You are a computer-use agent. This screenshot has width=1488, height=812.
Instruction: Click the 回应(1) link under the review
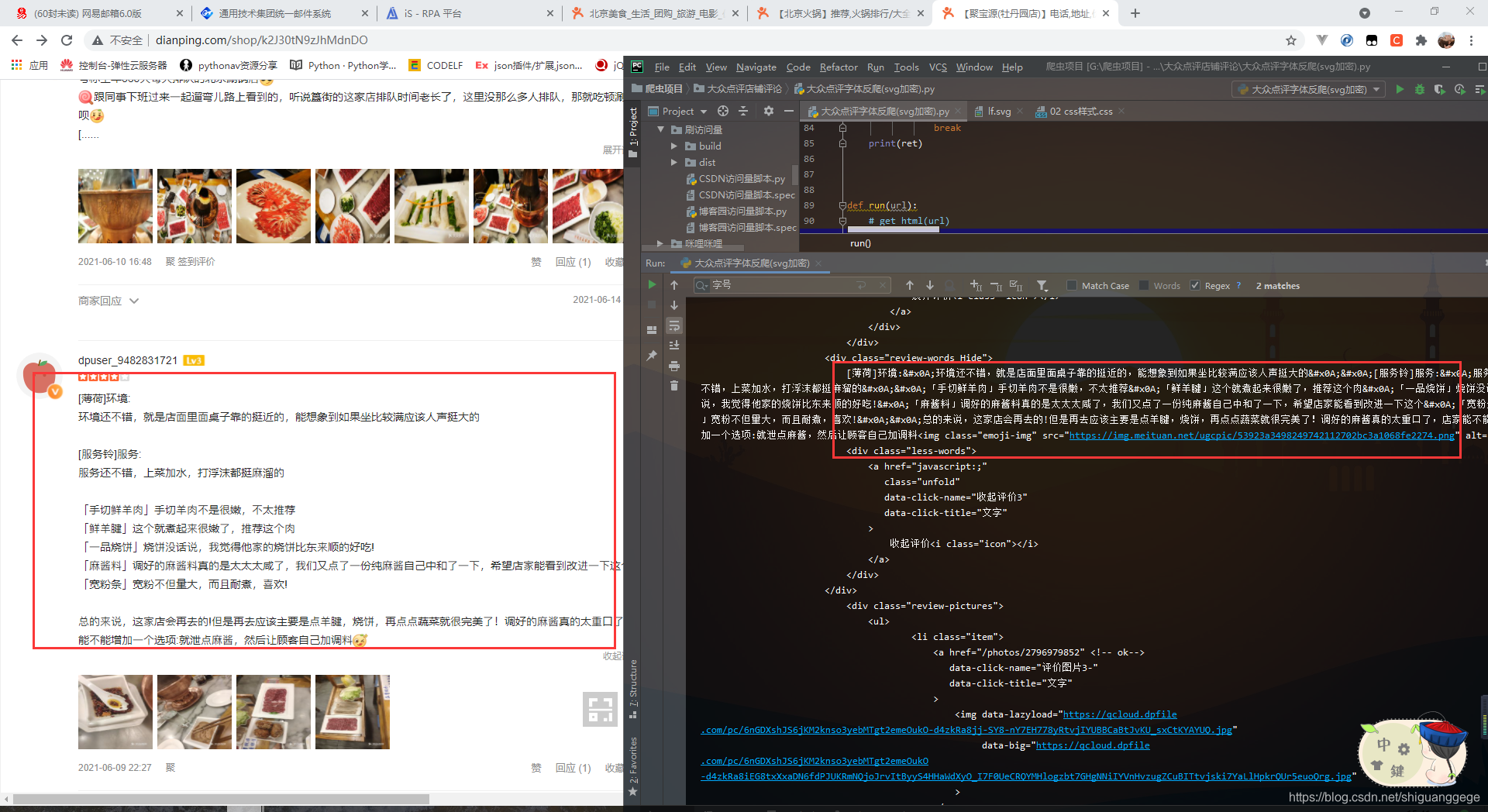pyautogui.click(x=573, y=768)
